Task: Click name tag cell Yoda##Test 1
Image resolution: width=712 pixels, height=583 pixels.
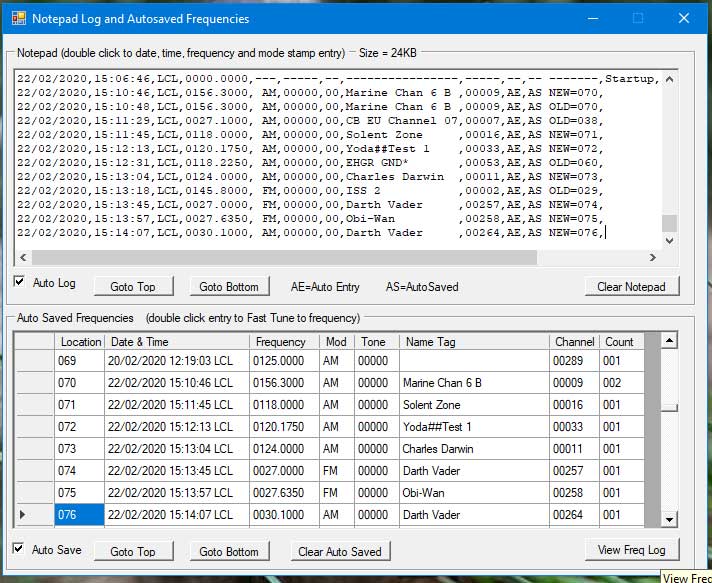Action: click(474, 427)
